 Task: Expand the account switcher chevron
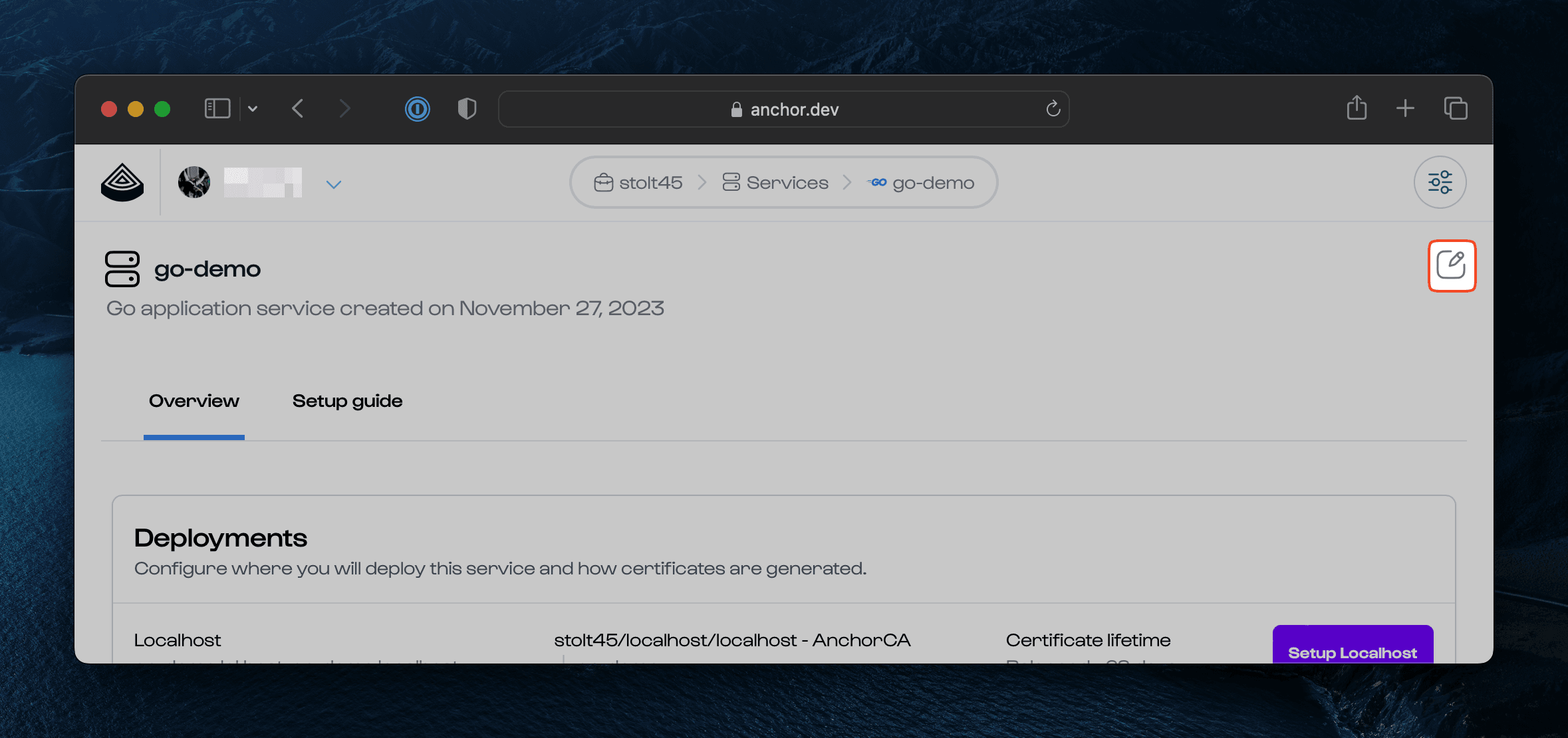click(x=334, y=184)
